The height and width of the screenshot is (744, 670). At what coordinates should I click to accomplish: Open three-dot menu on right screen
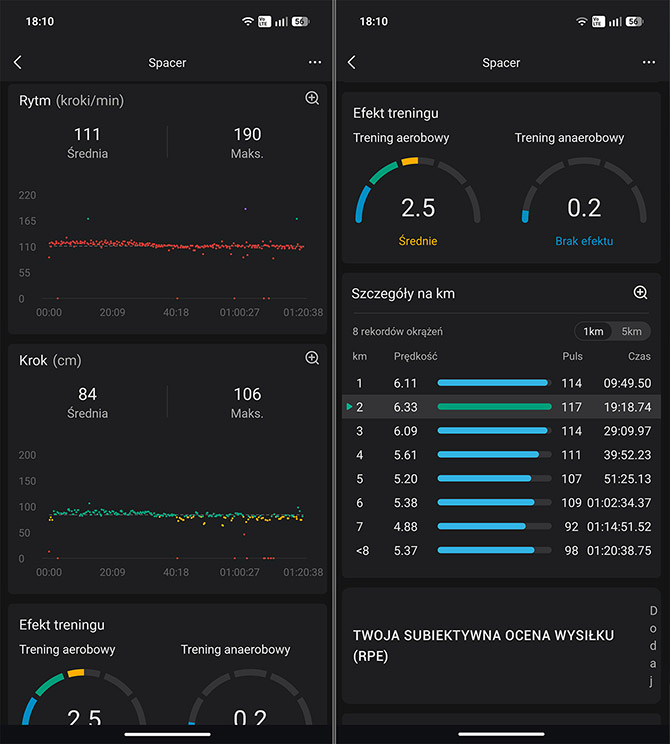tap(649, 62)
